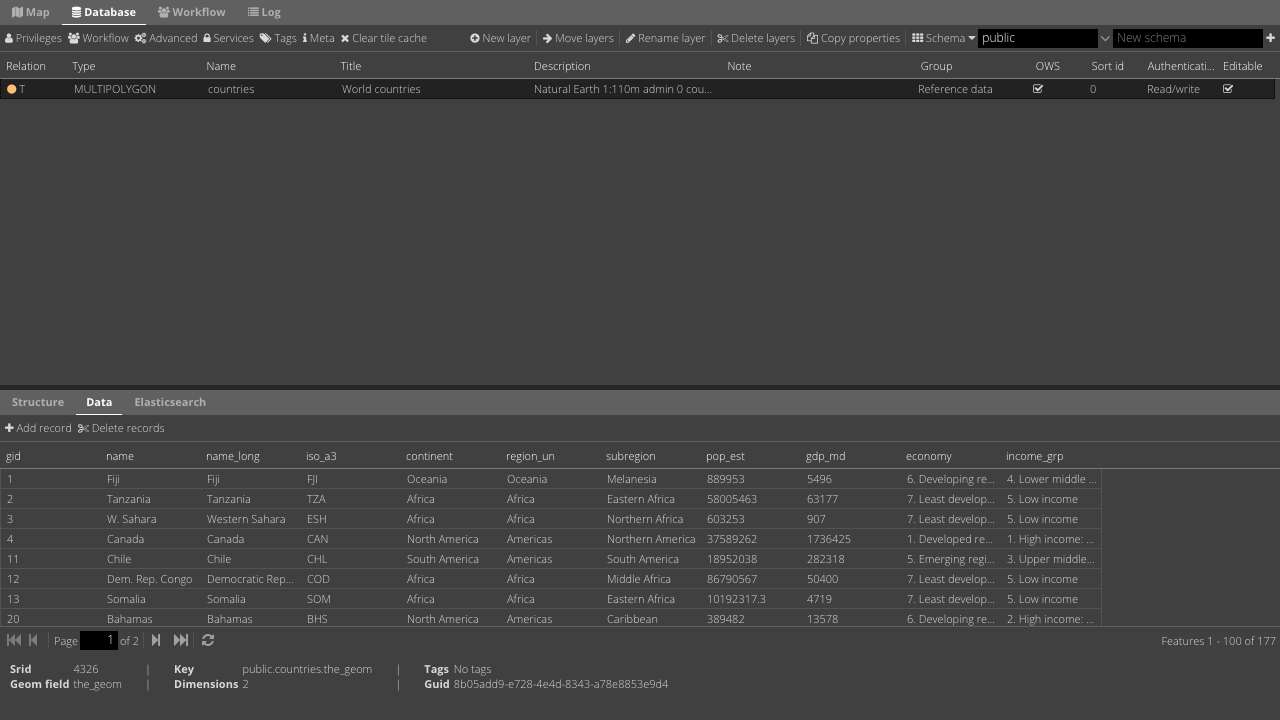This screenshot has width=1280, height=720.
Task: Click Add record
Action: point(38,428)
